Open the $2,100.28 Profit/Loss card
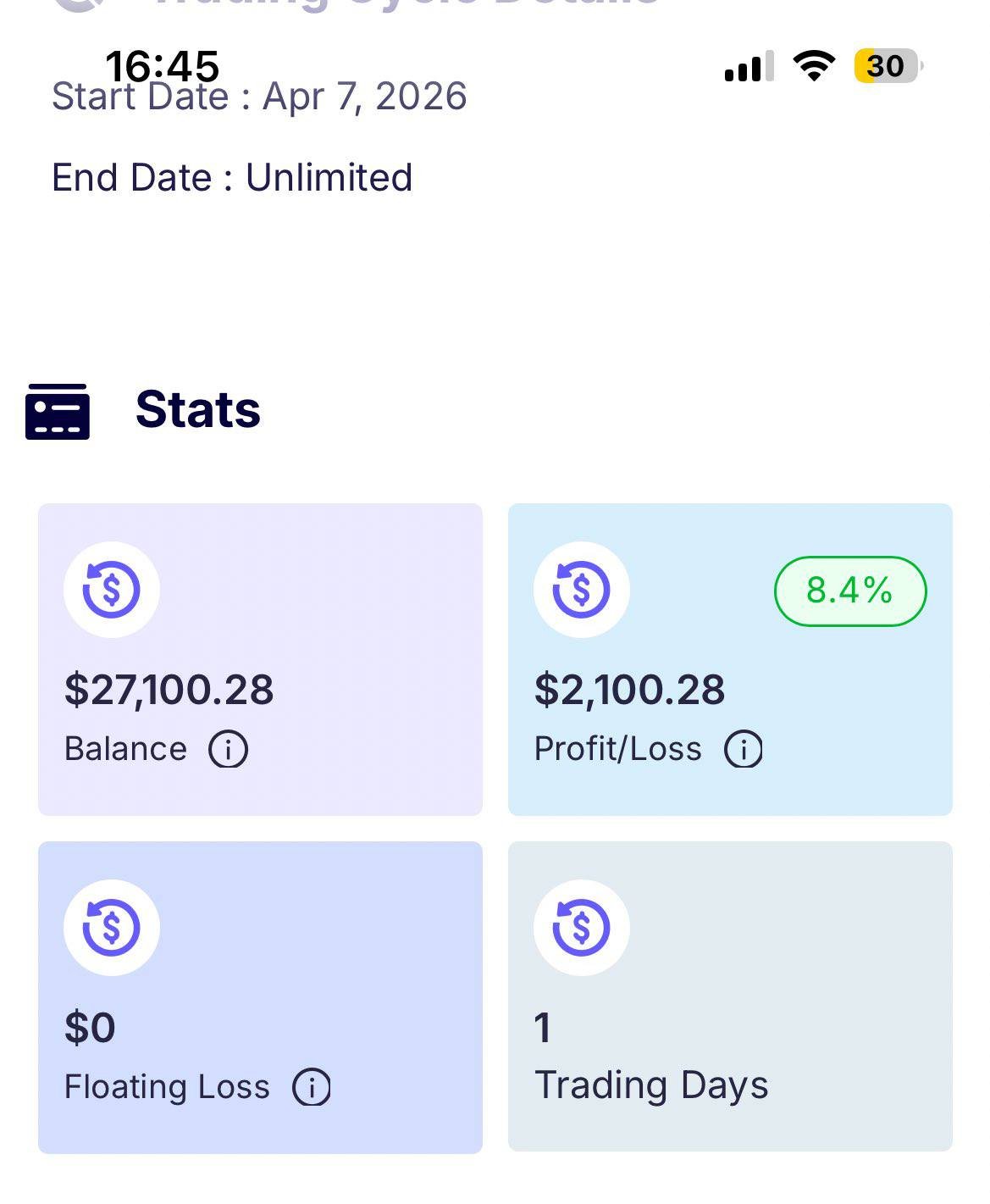The image size is (990, 1204). tap(730, 659)
